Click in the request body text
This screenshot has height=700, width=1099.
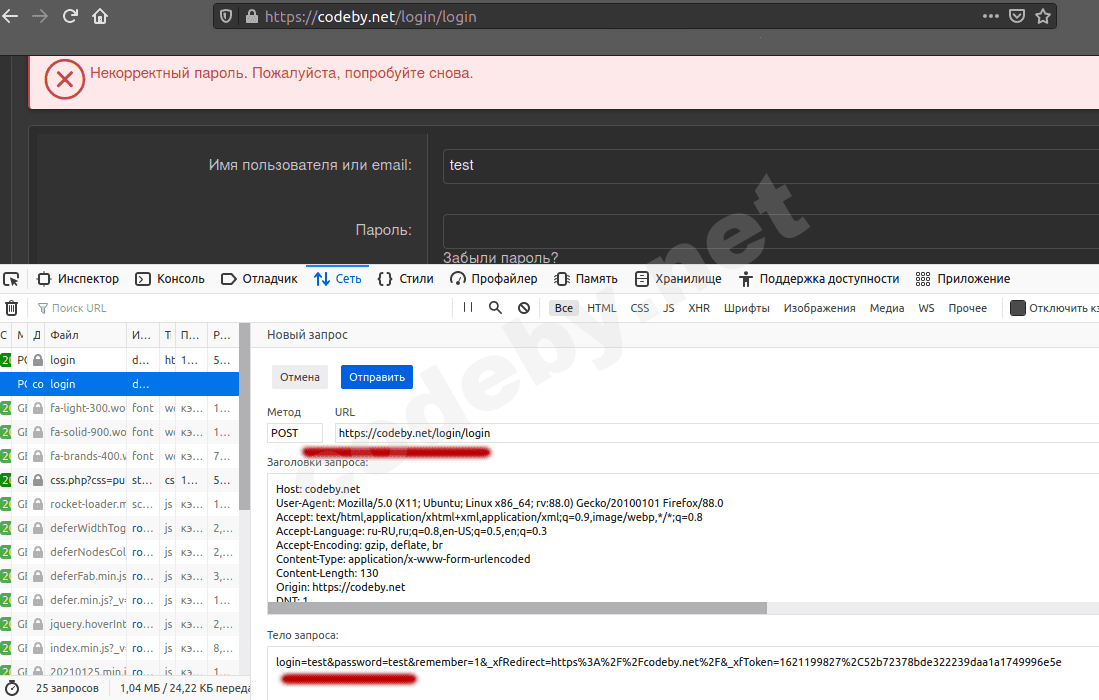[x=669, y=662]
